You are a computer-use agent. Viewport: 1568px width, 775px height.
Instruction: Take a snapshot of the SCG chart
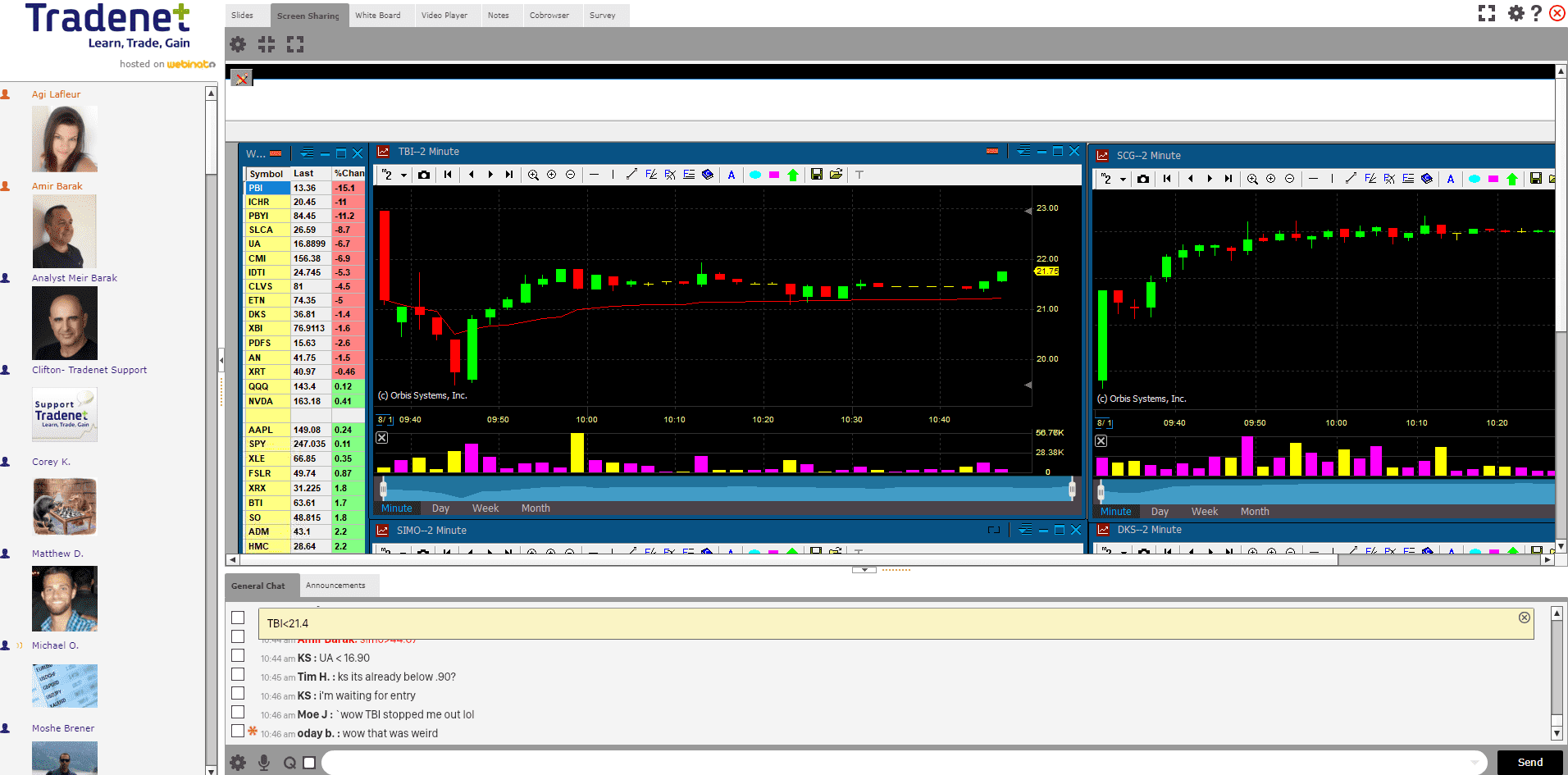1143,179
